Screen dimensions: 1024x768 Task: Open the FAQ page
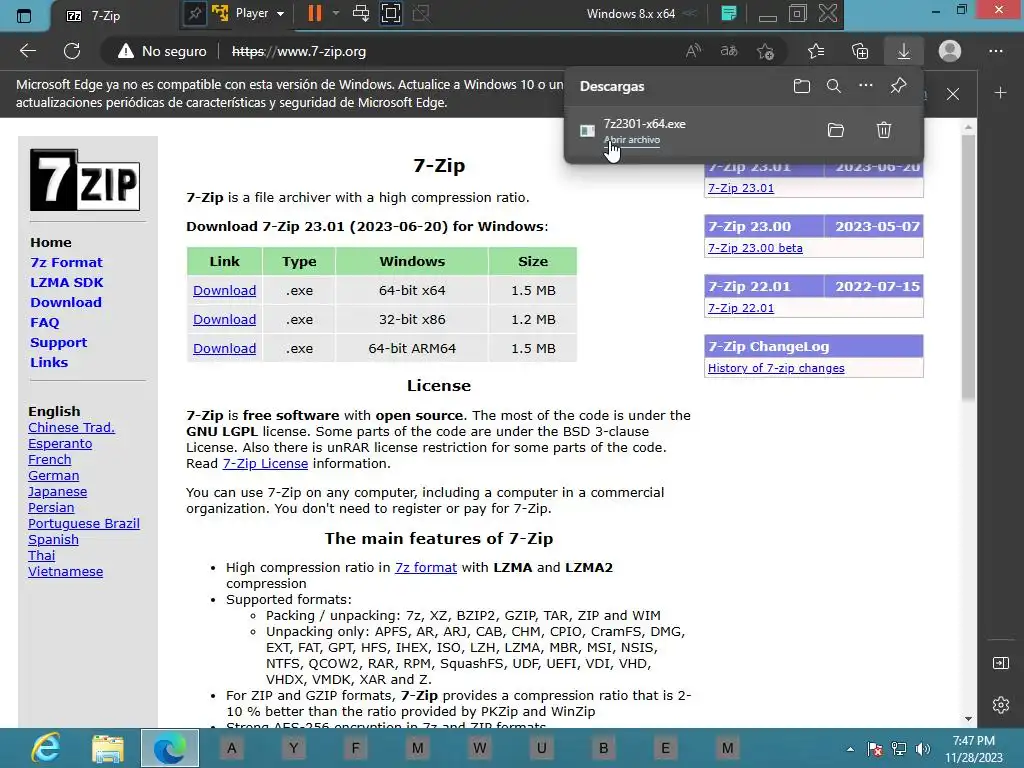(x=44, y=323)
